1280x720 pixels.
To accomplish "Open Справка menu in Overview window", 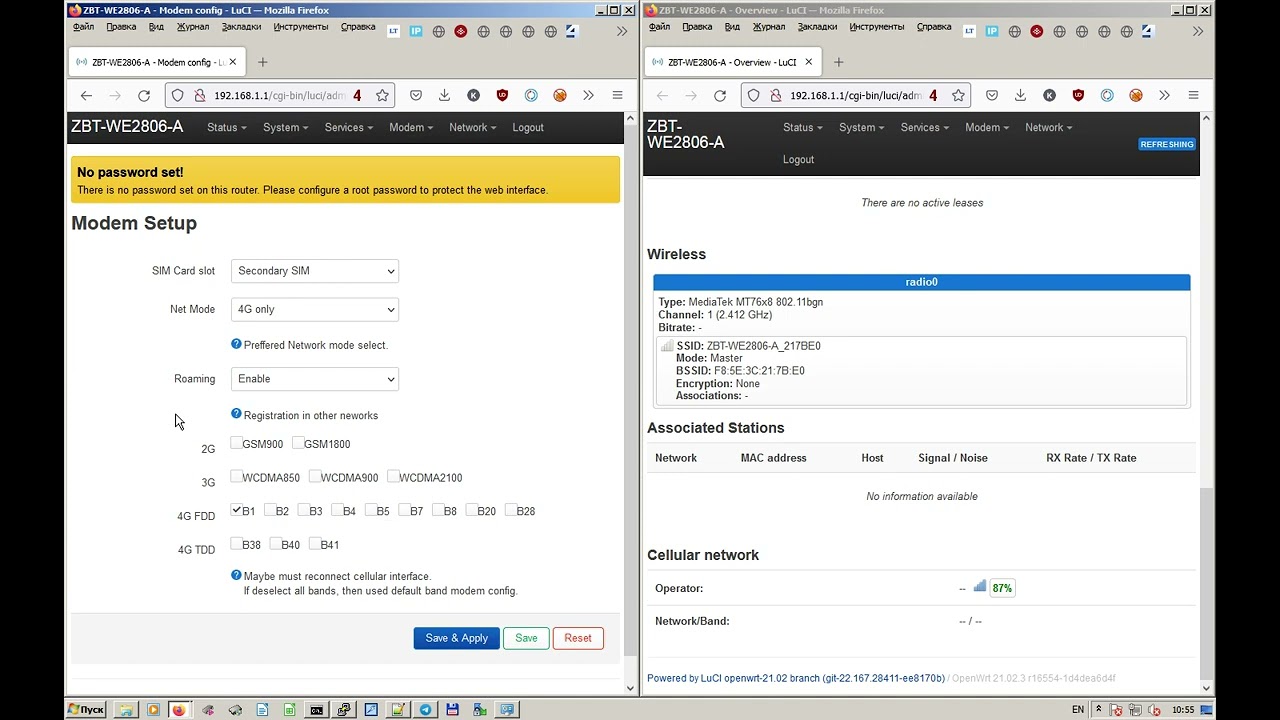I will click(934, 27).
